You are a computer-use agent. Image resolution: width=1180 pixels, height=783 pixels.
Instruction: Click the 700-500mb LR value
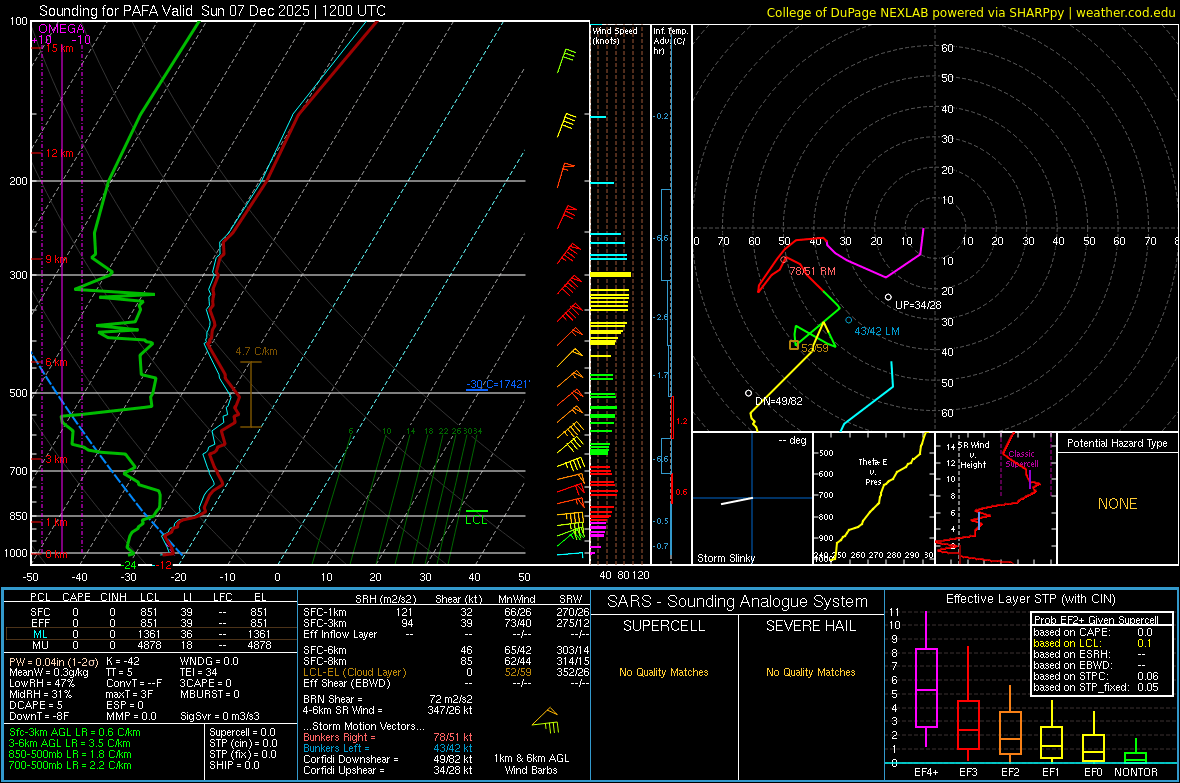pos(70,765)
